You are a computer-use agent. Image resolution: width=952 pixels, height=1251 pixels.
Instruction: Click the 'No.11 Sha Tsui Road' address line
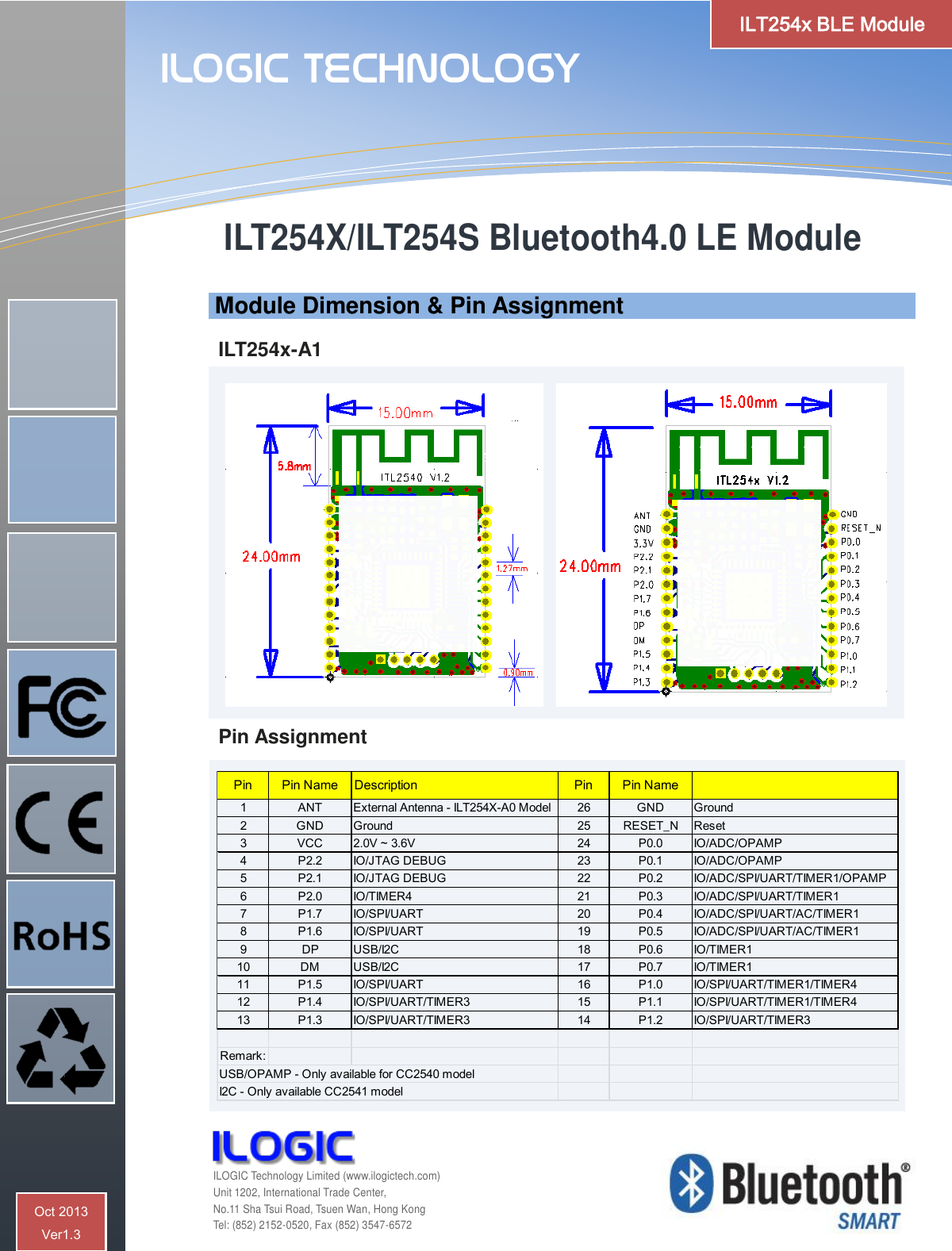(x=319, y=1209)
